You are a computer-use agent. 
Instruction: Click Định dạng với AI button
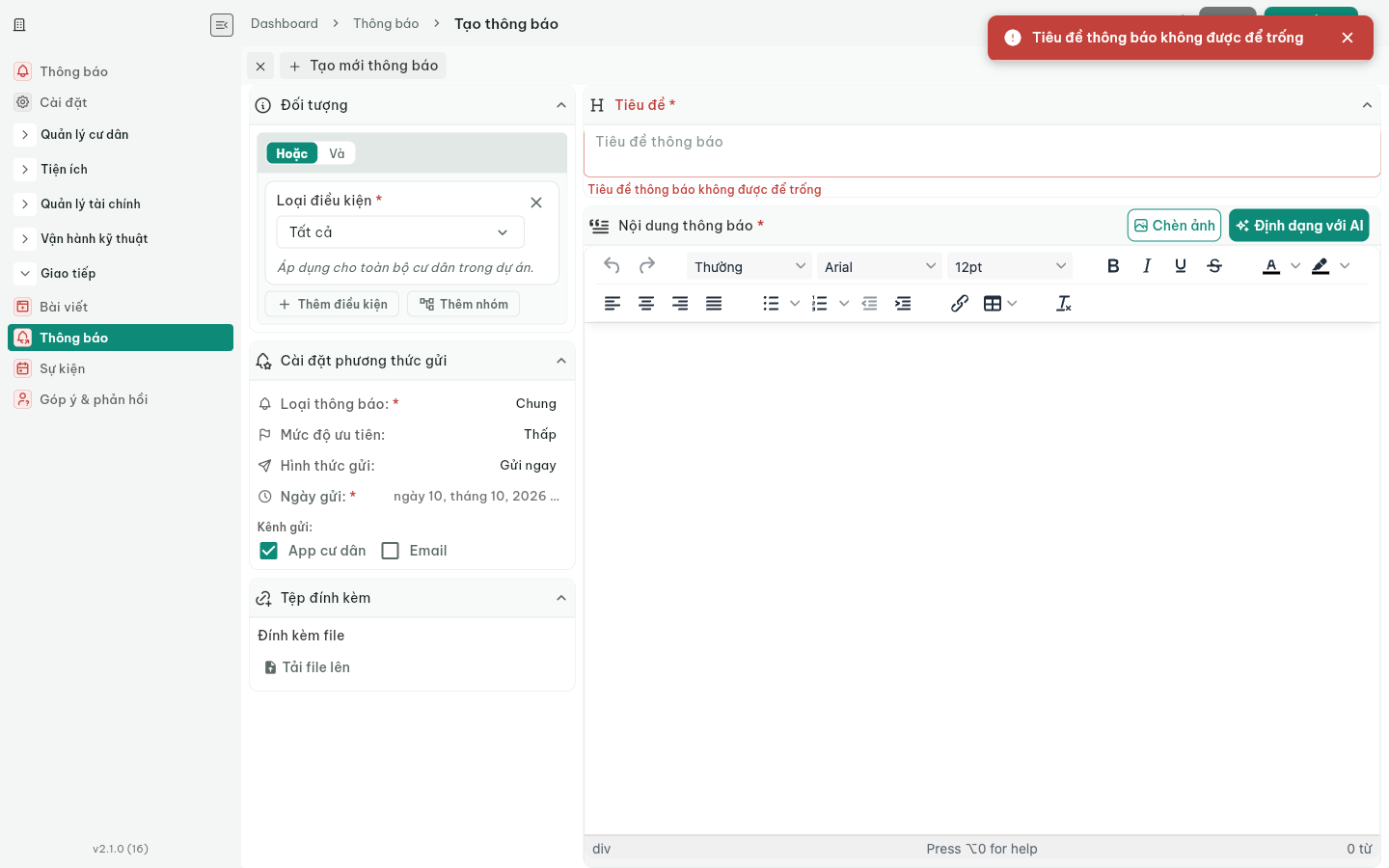[1299, 226]
